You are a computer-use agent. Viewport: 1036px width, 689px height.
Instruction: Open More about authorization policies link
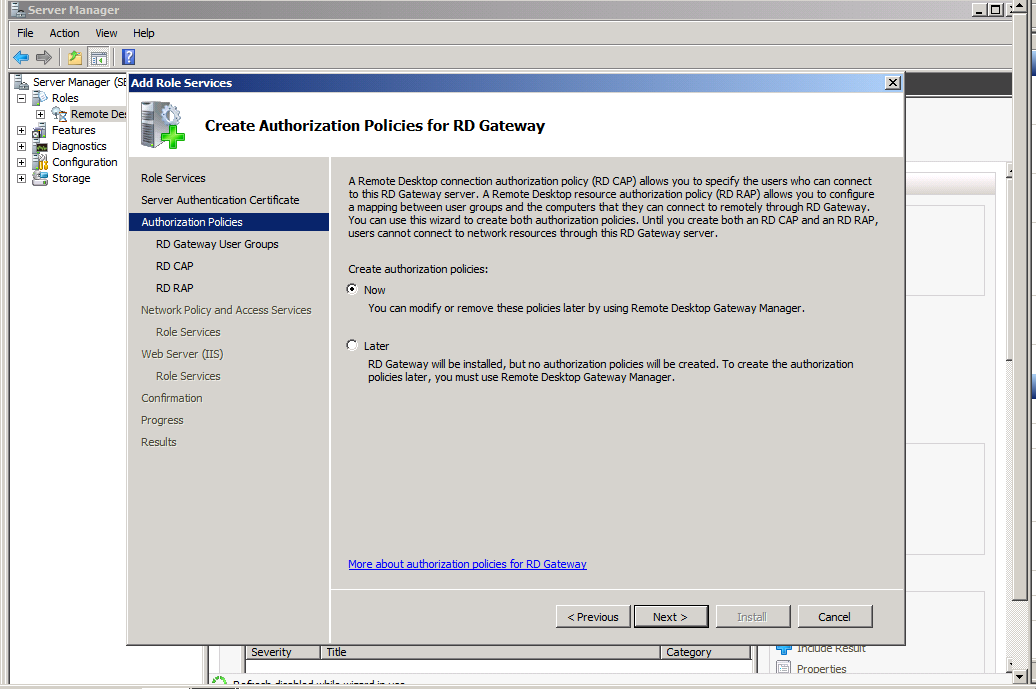tap(467, 563)
